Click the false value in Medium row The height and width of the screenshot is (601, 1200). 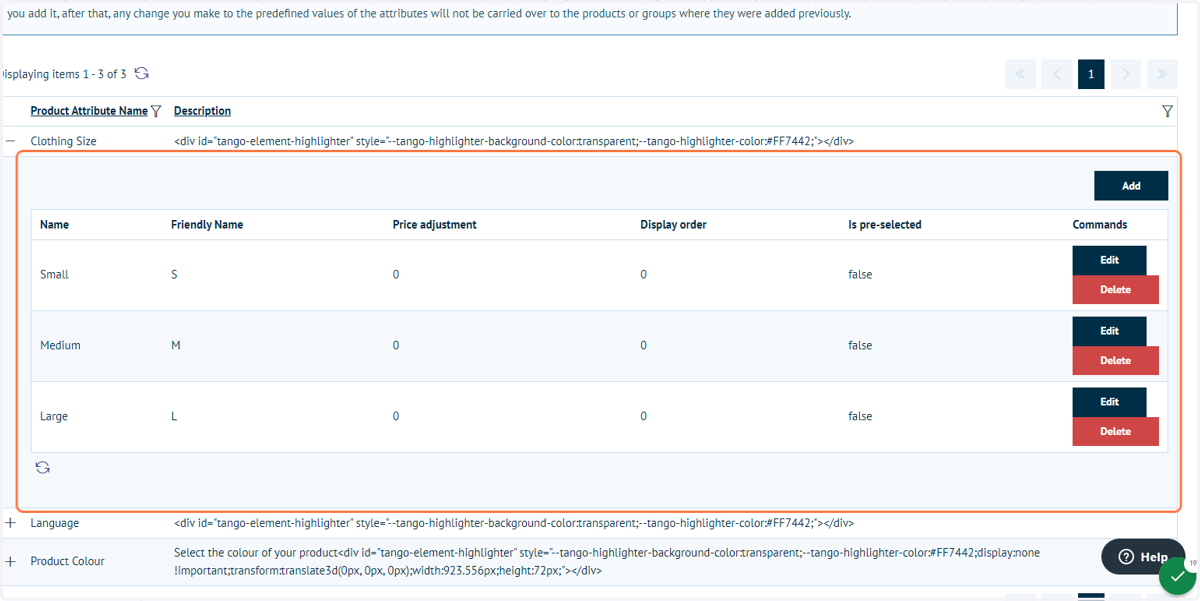(860, 346)
